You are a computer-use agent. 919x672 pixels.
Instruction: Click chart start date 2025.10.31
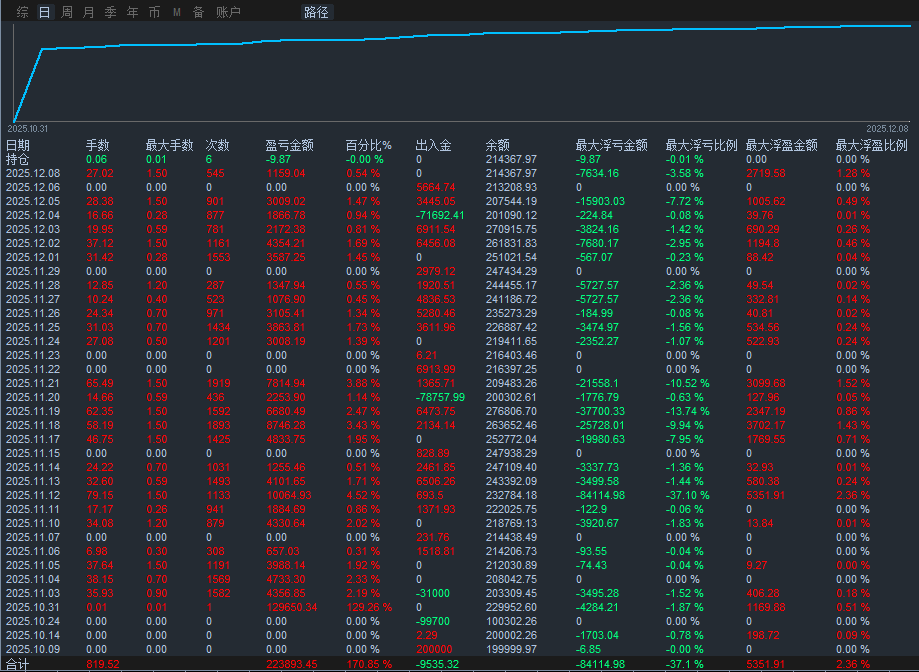(28, 129)
